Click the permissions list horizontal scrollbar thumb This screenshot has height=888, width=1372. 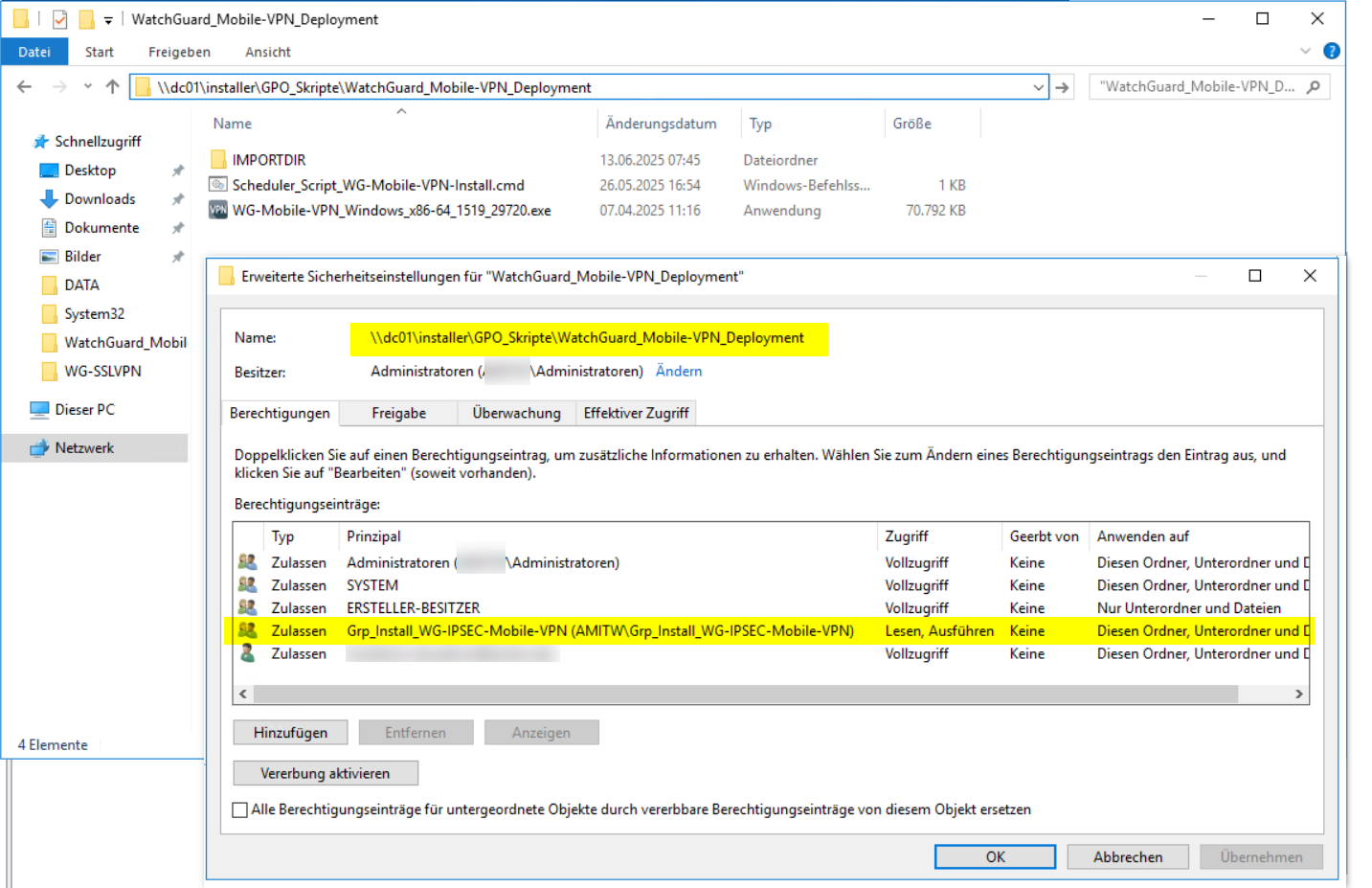[746, 694]
